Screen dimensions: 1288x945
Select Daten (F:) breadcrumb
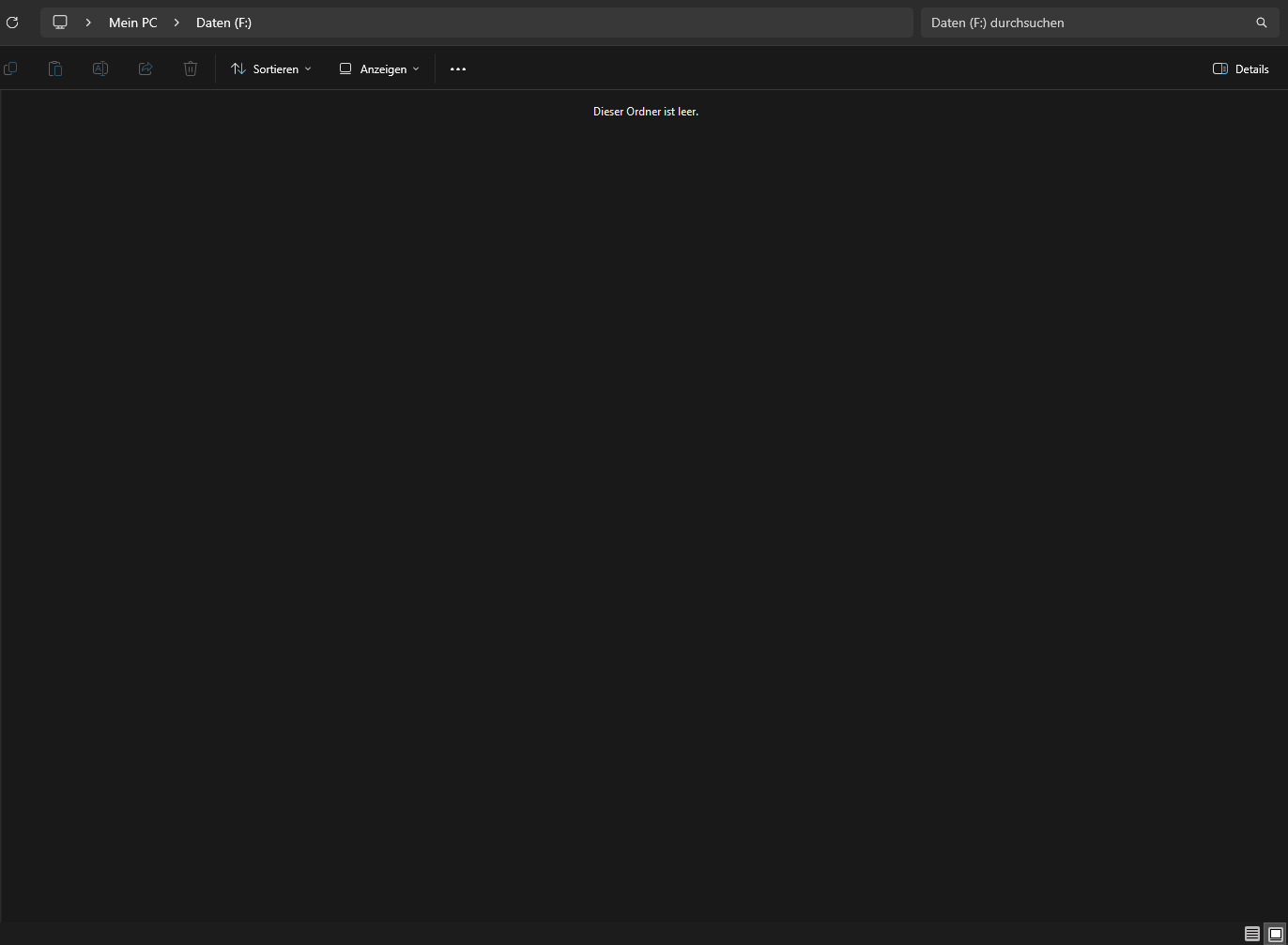223,23
